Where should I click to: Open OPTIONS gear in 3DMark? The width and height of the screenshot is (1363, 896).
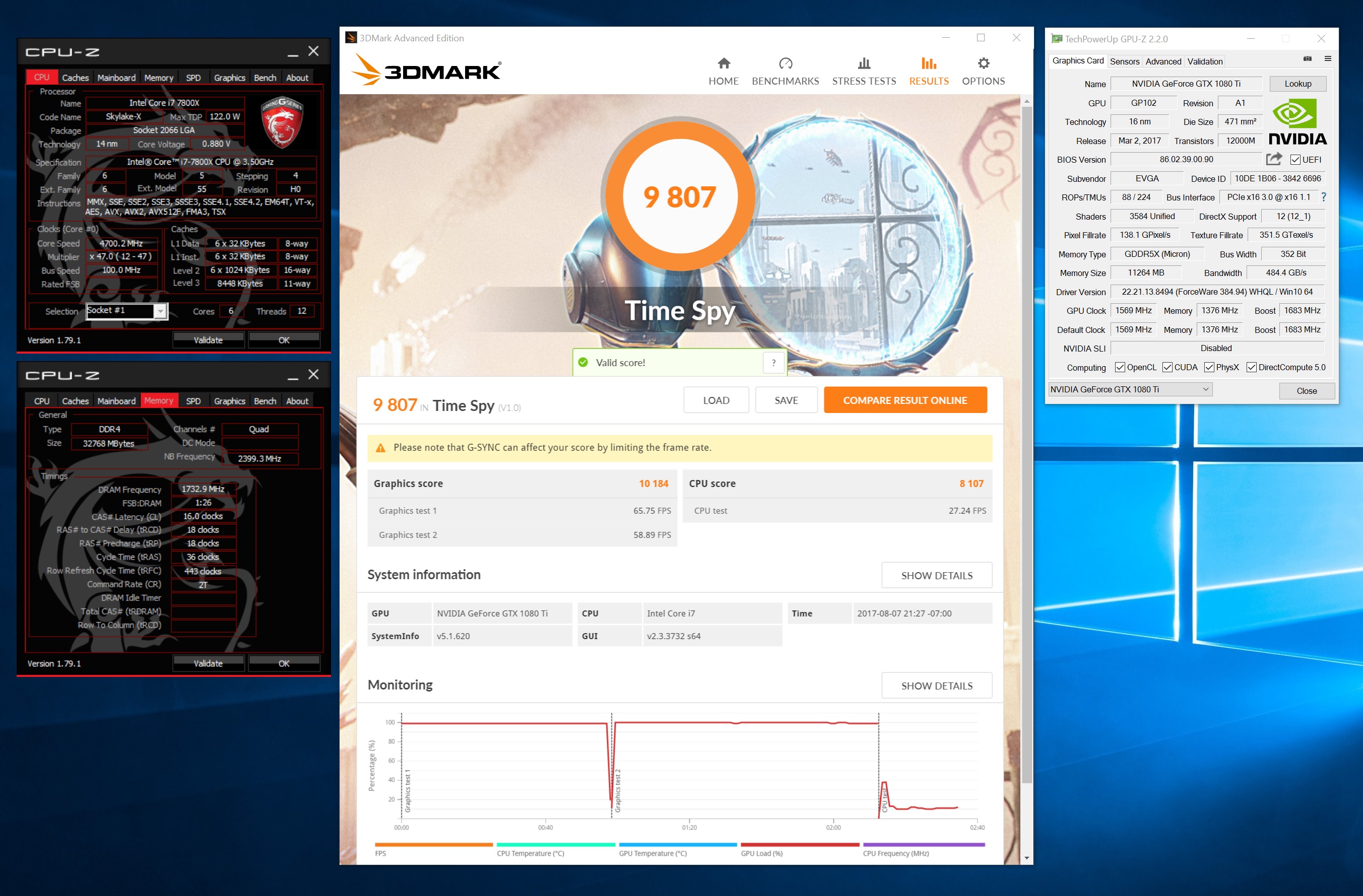pyautogui.click(x=983, y=72)
